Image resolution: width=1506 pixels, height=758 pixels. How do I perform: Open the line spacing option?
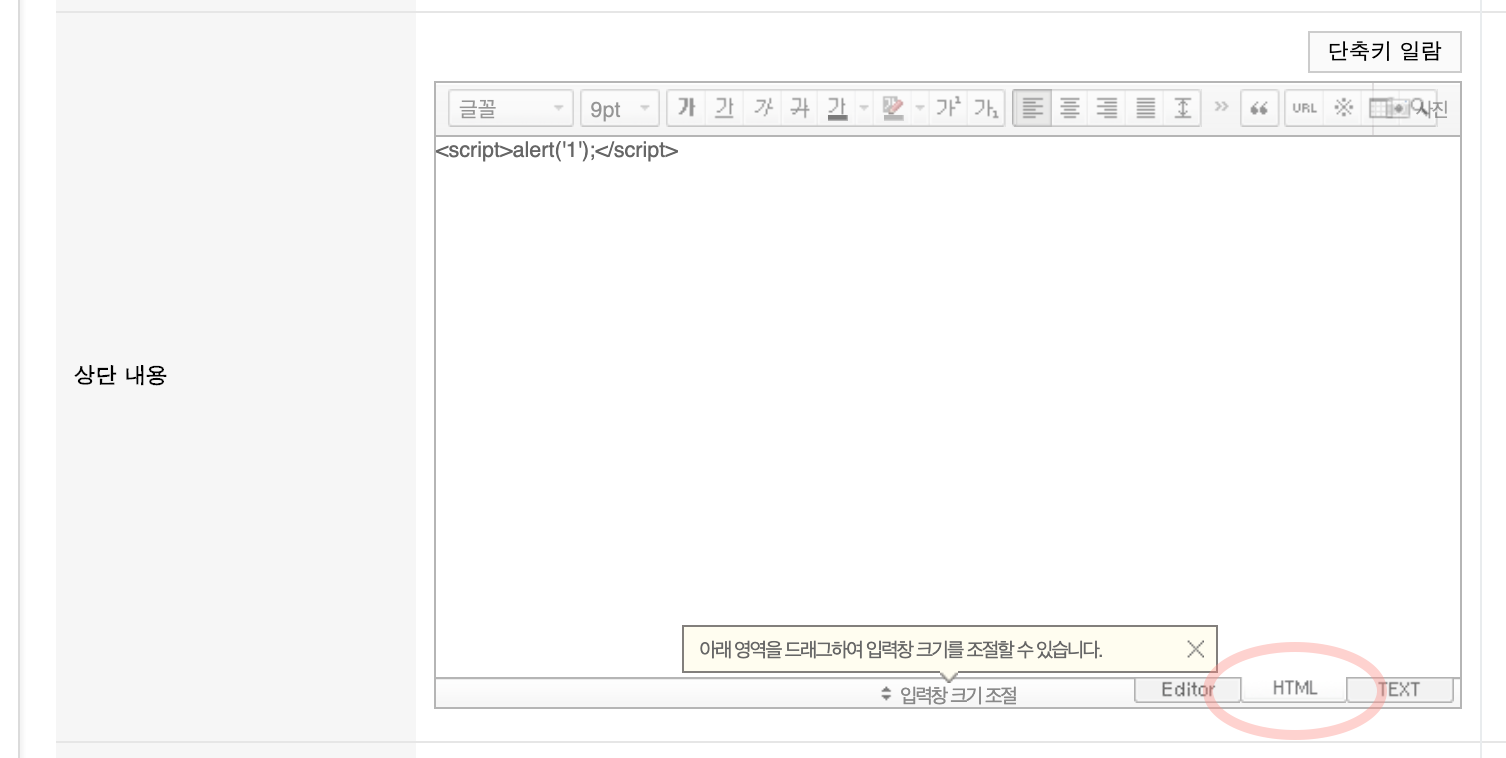click(x=1183, y=108)
